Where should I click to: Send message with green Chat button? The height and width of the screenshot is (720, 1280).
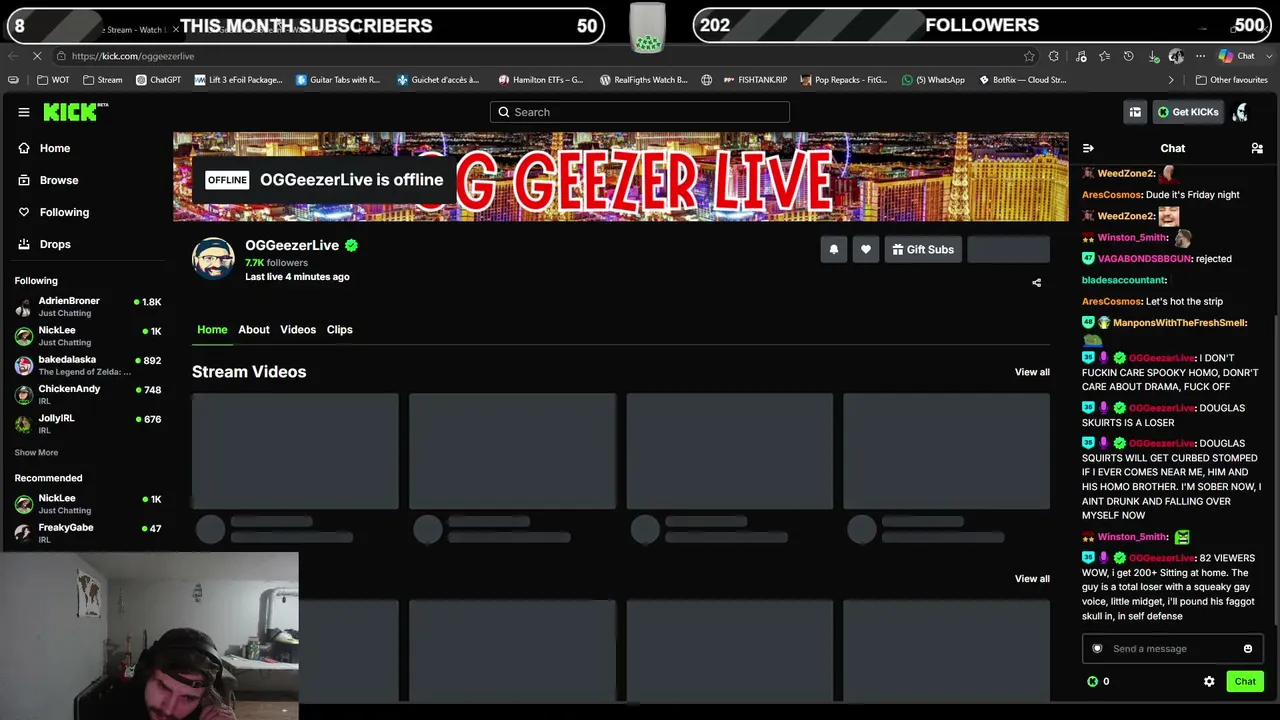pyautogui.click(x=1245, y=682)
